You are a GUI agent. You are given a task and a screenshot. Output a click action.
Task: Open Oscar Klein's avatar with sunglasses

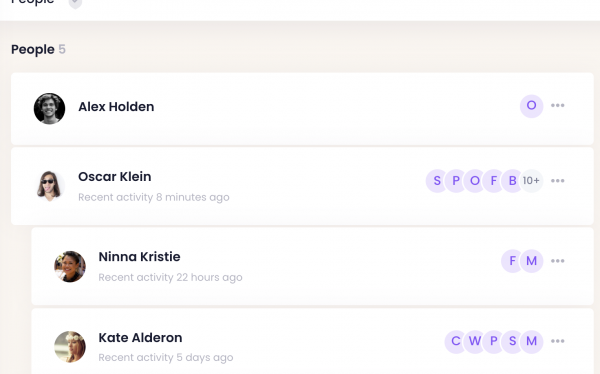coord(49,186)
